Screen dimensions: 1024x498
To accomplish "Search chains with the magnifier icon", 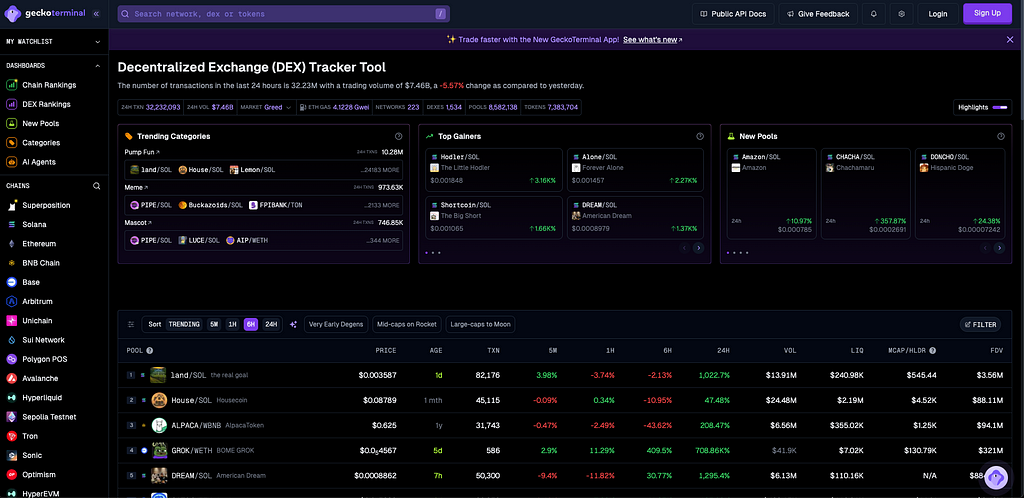I will (x=97, y=186).
